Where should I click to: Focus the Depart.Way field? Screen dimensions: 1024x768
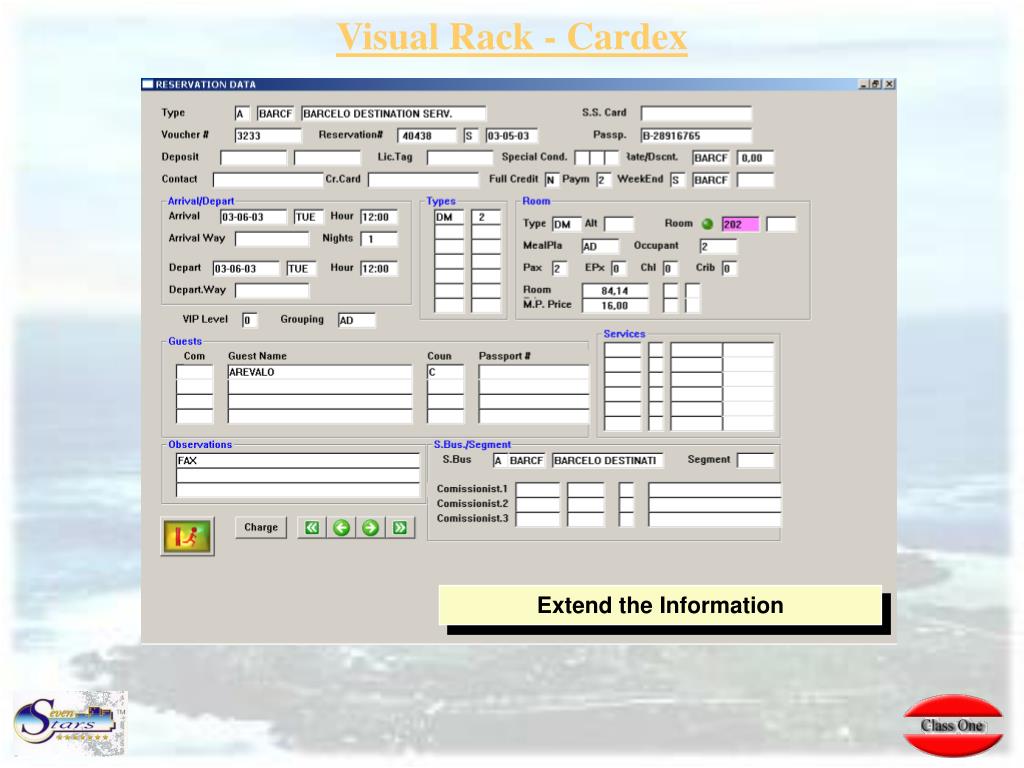(x=272, y=291)
